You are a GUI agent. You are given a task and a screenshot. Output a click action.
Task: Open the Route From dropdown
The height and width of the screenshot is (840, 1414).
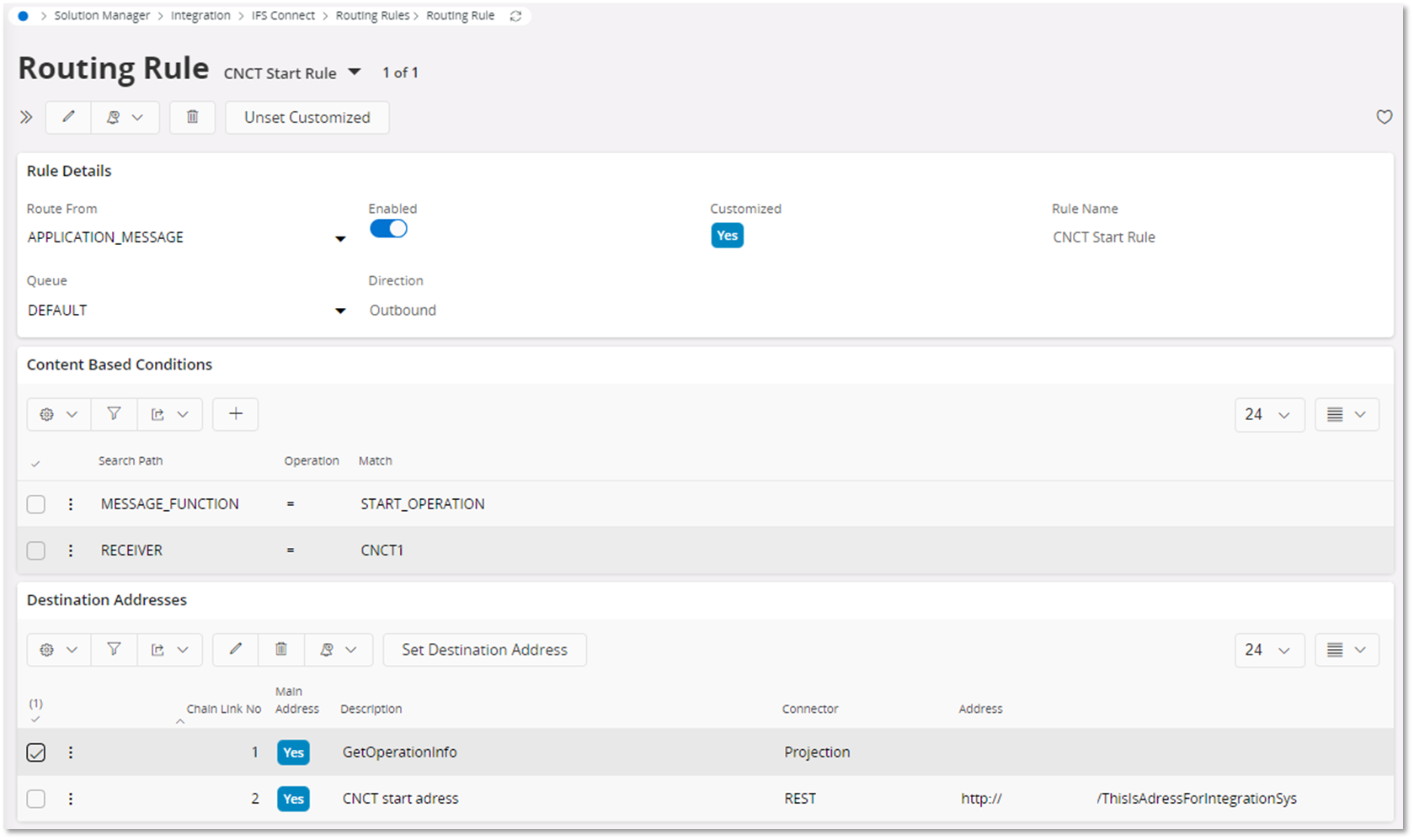[340, 238]
